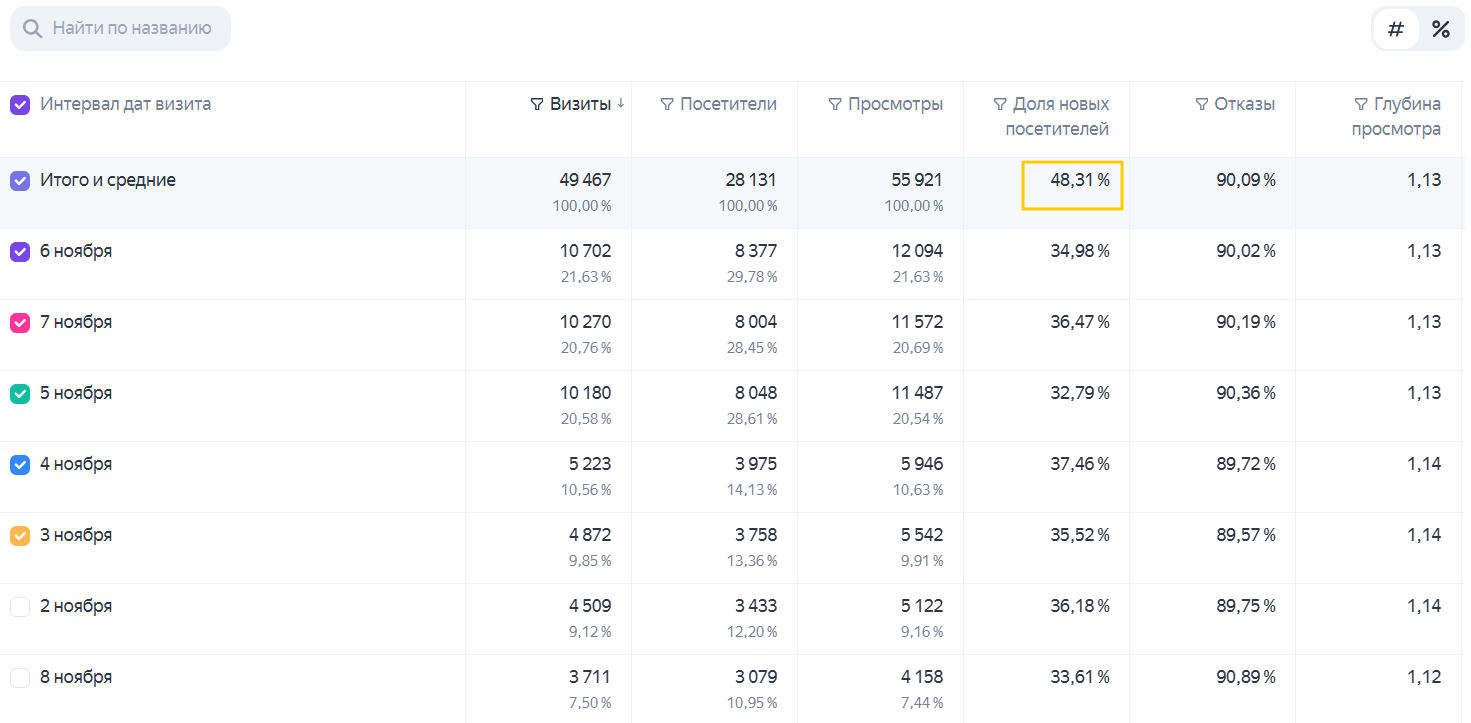Viewport: 1471px width, 723px height.
Task: Open filter icon for Посетители column
Action: click(667, 104)
